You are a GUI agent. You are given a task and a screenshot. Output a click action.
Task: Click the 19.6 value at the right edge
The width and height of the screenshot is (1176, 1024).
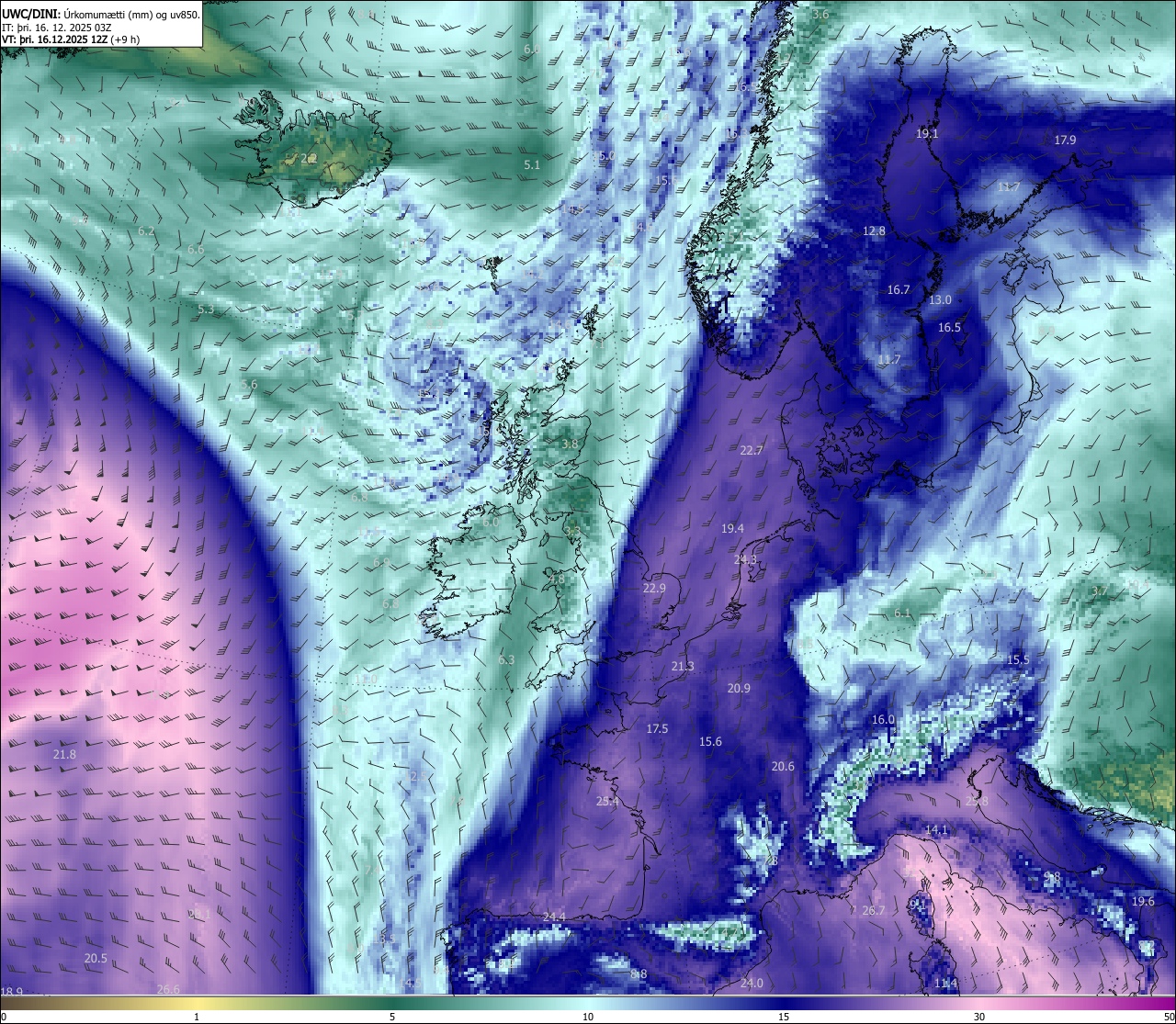1143,902
